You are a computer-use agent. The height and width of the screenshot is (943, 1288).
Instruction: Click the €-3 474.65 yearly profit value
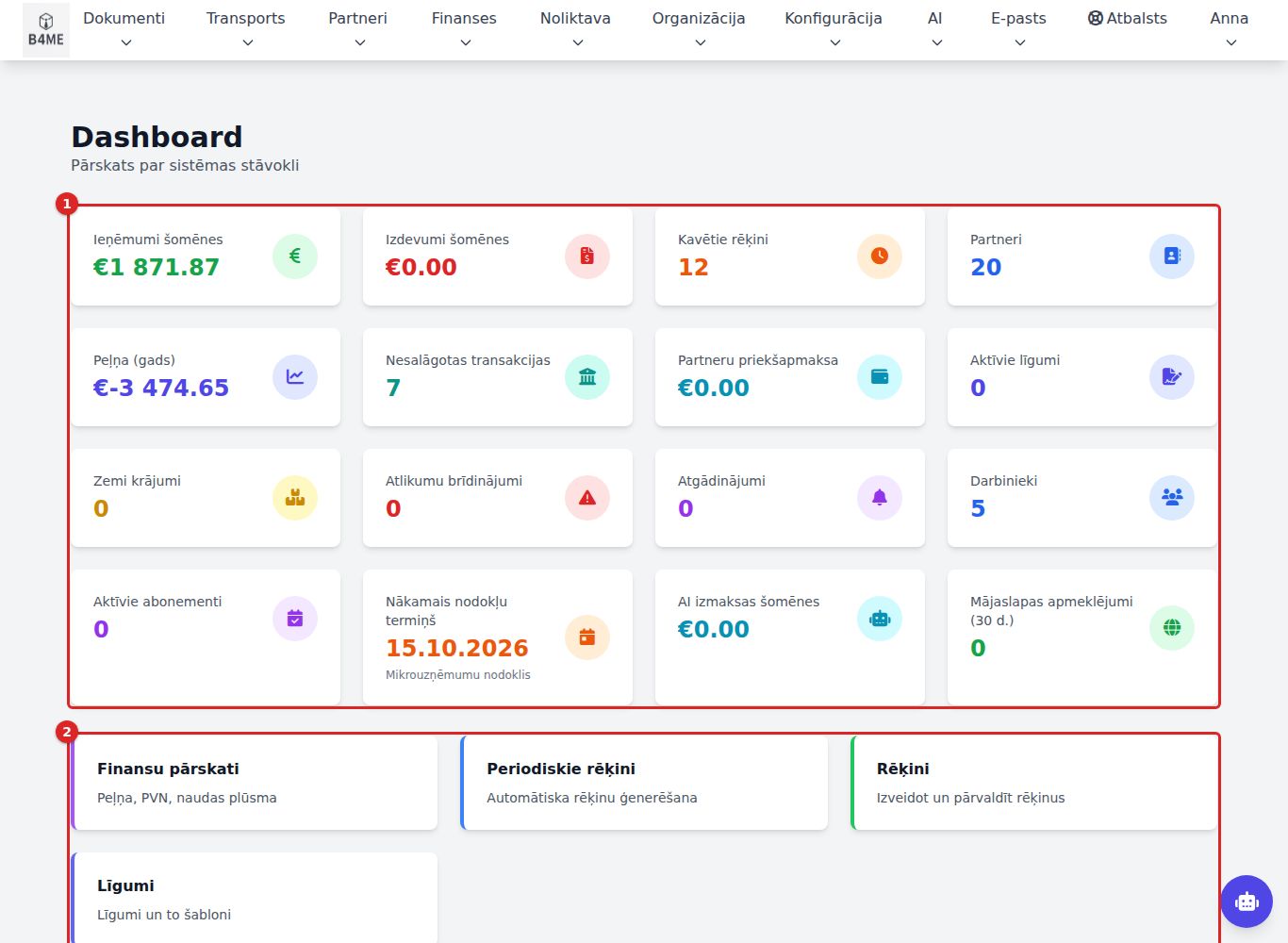coord(161,389)
